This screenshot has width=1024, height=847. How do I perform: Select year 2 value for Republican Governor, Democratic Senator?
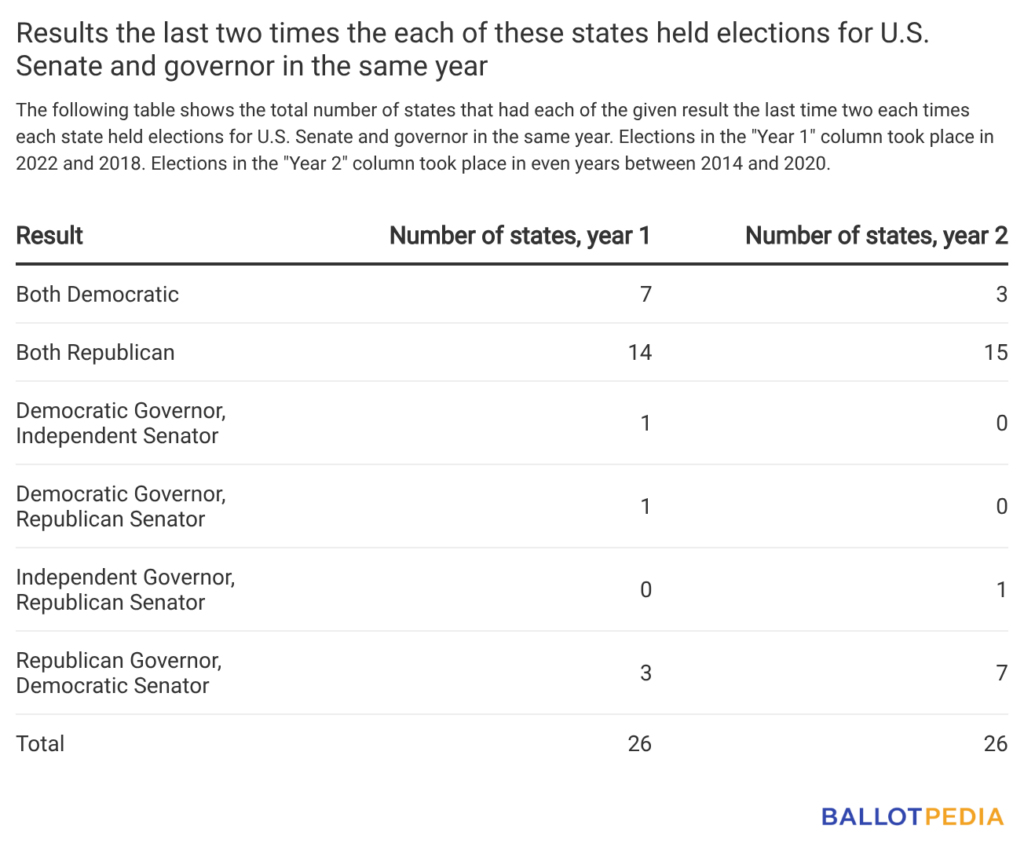coord(1001,672)
